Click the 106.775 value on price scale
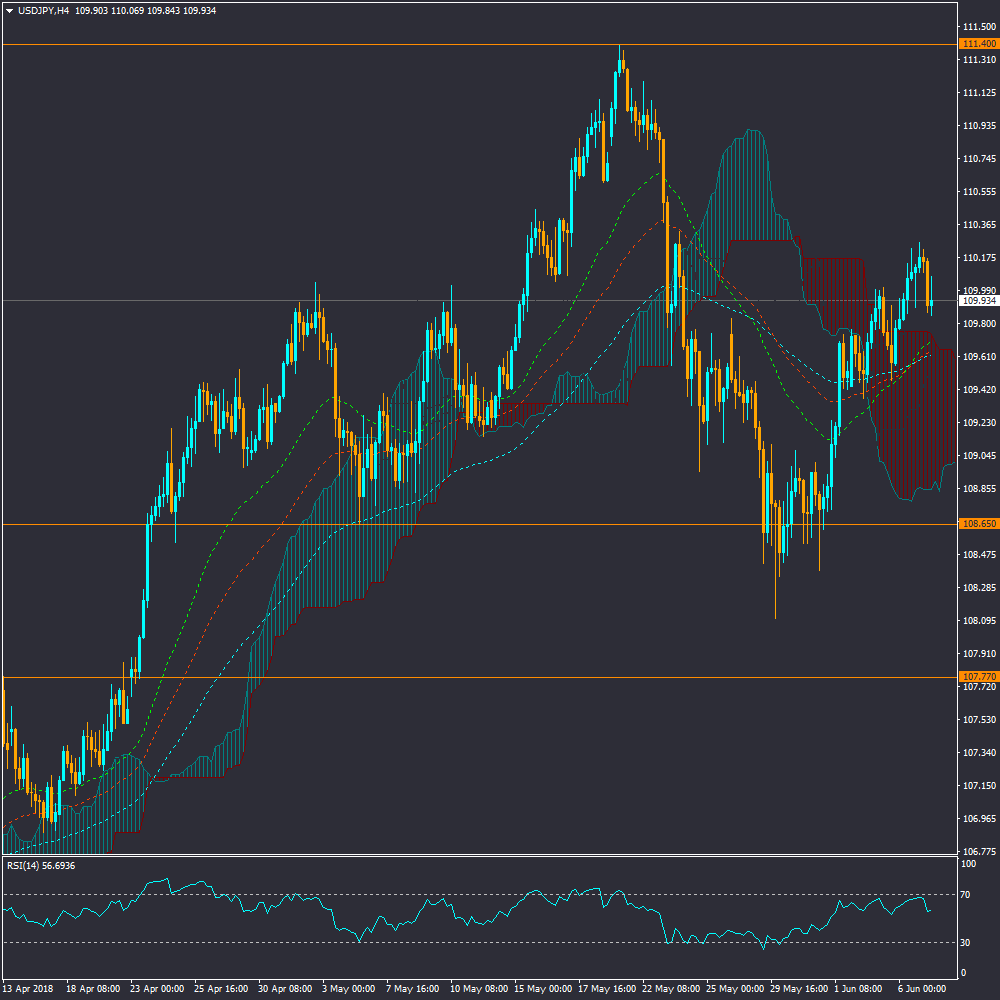This screenshot has height=1000, width=1000. (x=978, y=852)
